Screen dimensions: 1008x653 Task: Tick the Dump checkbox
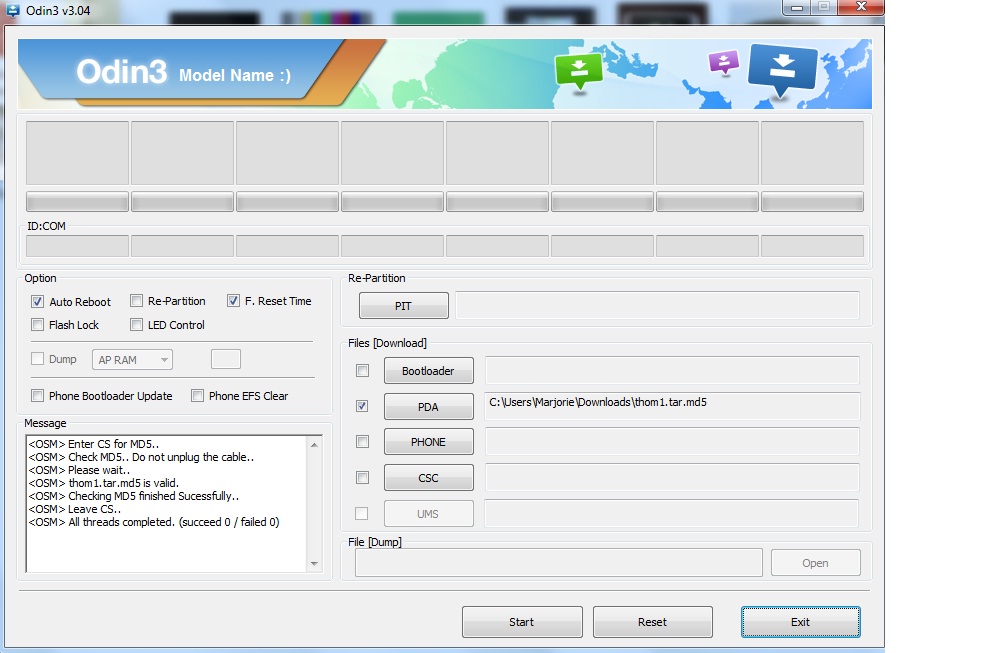[x=37, y=359]
